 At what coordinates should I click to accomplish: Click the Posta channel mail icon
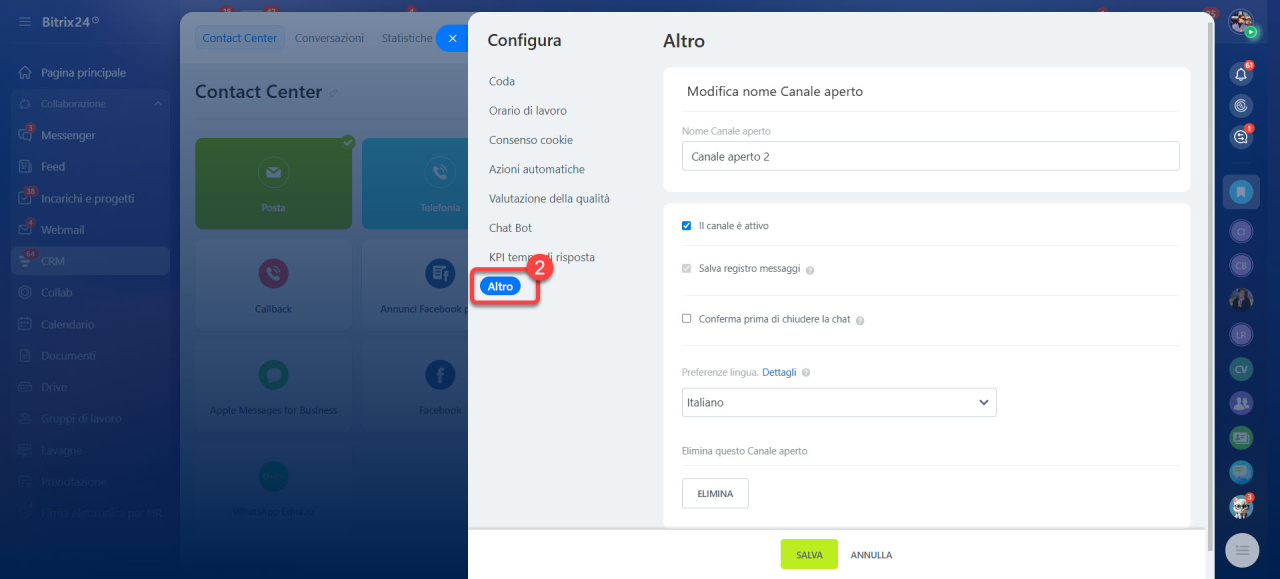point(273,172)
